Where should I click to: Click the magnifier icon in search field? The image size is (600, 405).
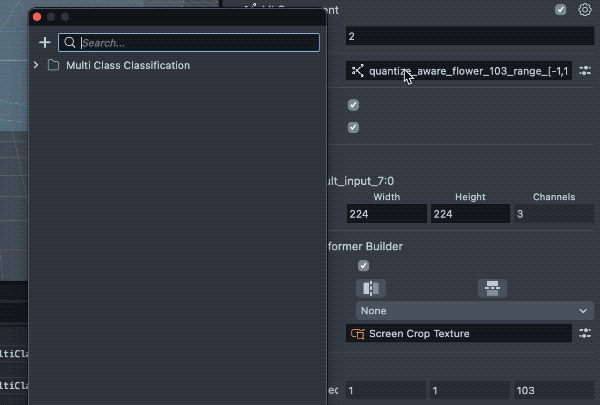[70, 42]
